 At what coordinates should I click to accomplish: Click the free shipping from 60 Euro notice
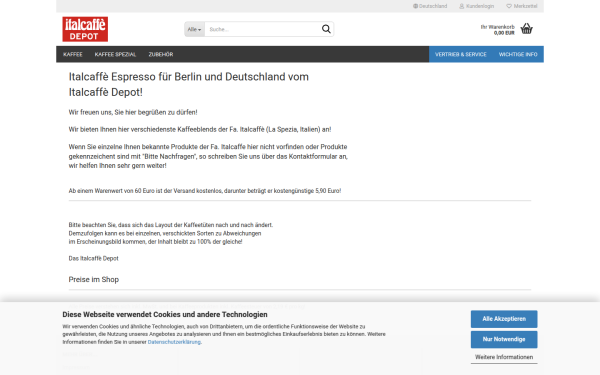click(x=205, y=191)
